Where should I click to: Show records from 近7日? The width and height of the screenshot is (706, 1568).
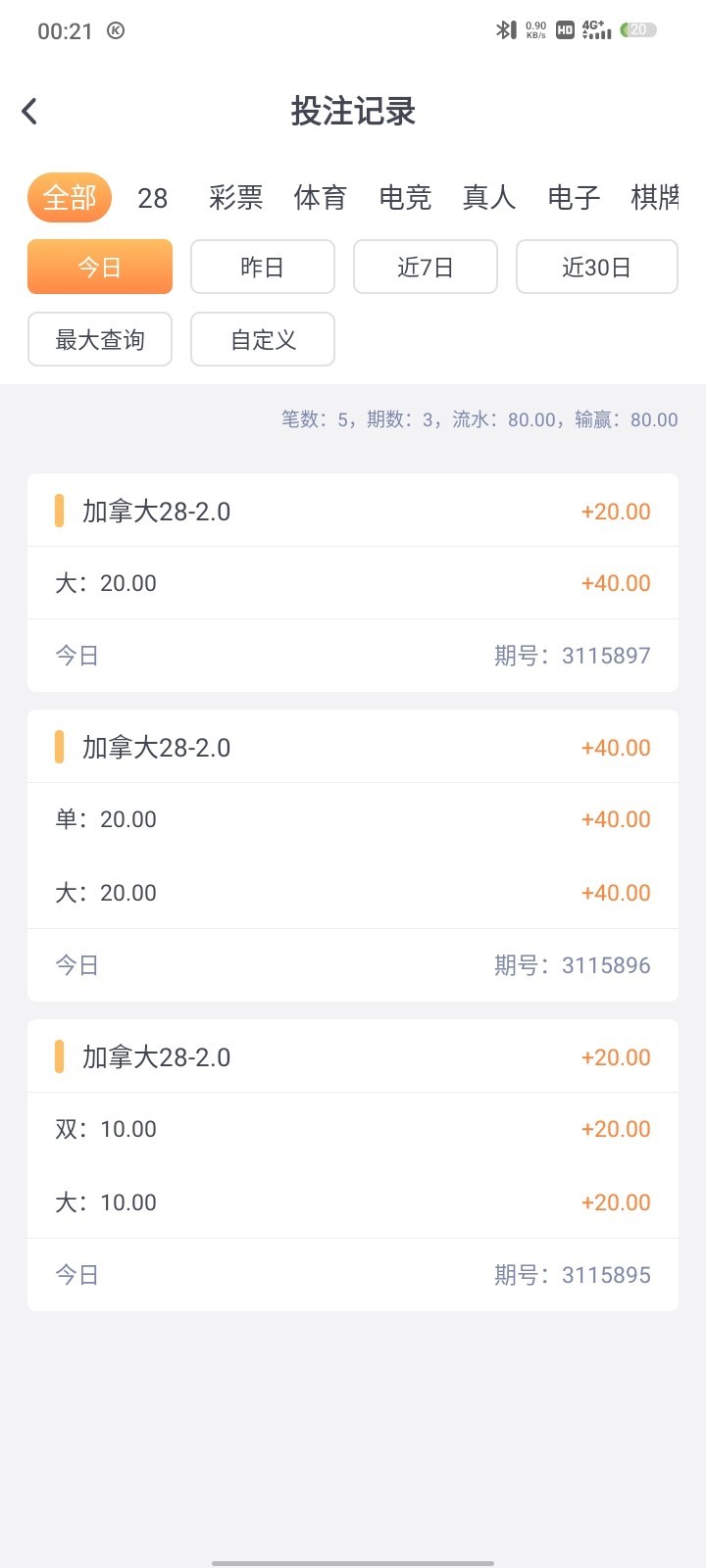[x=426, y=267]
